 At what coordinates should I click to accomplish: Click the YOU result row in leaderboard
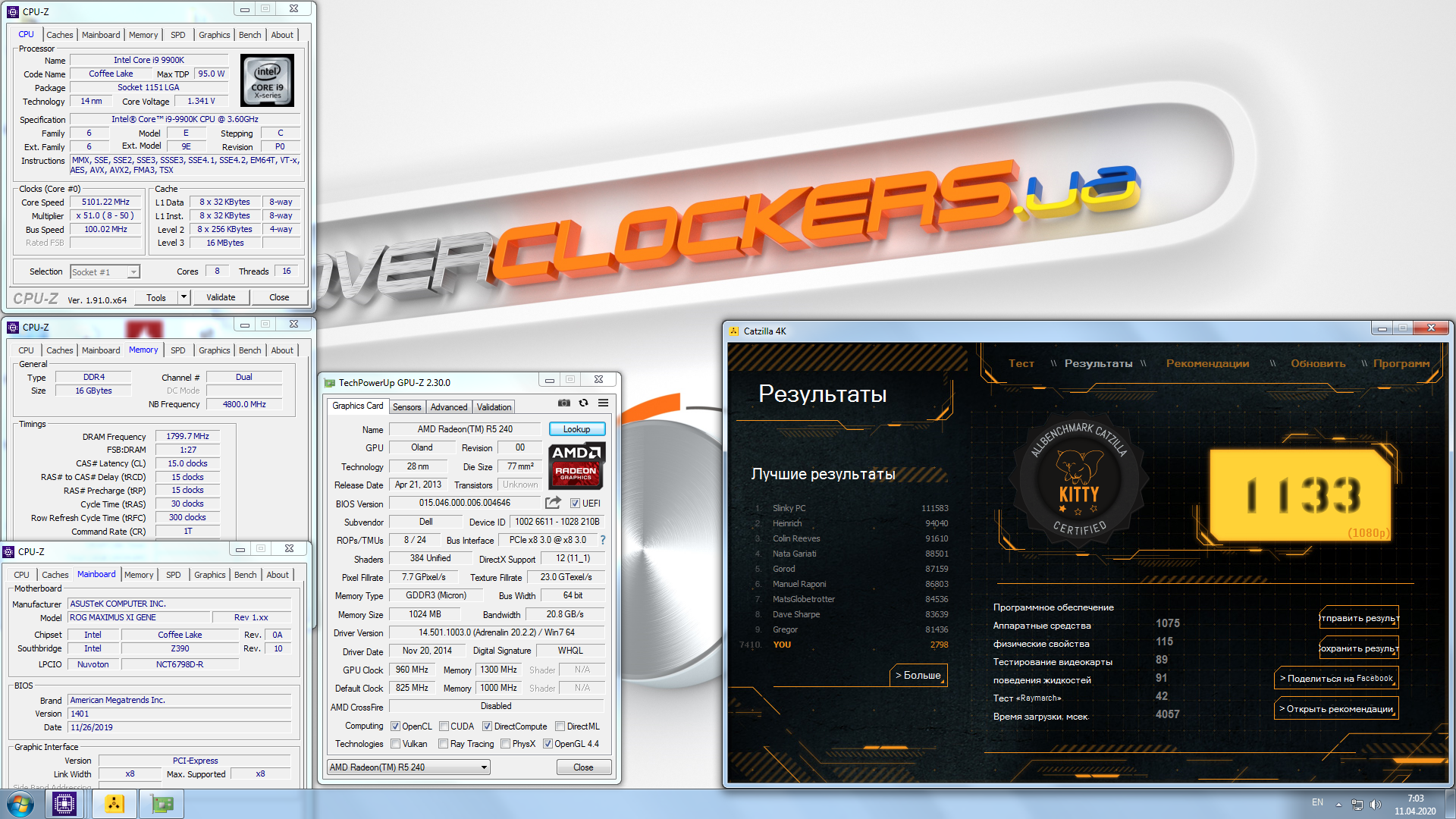(843, 645)
